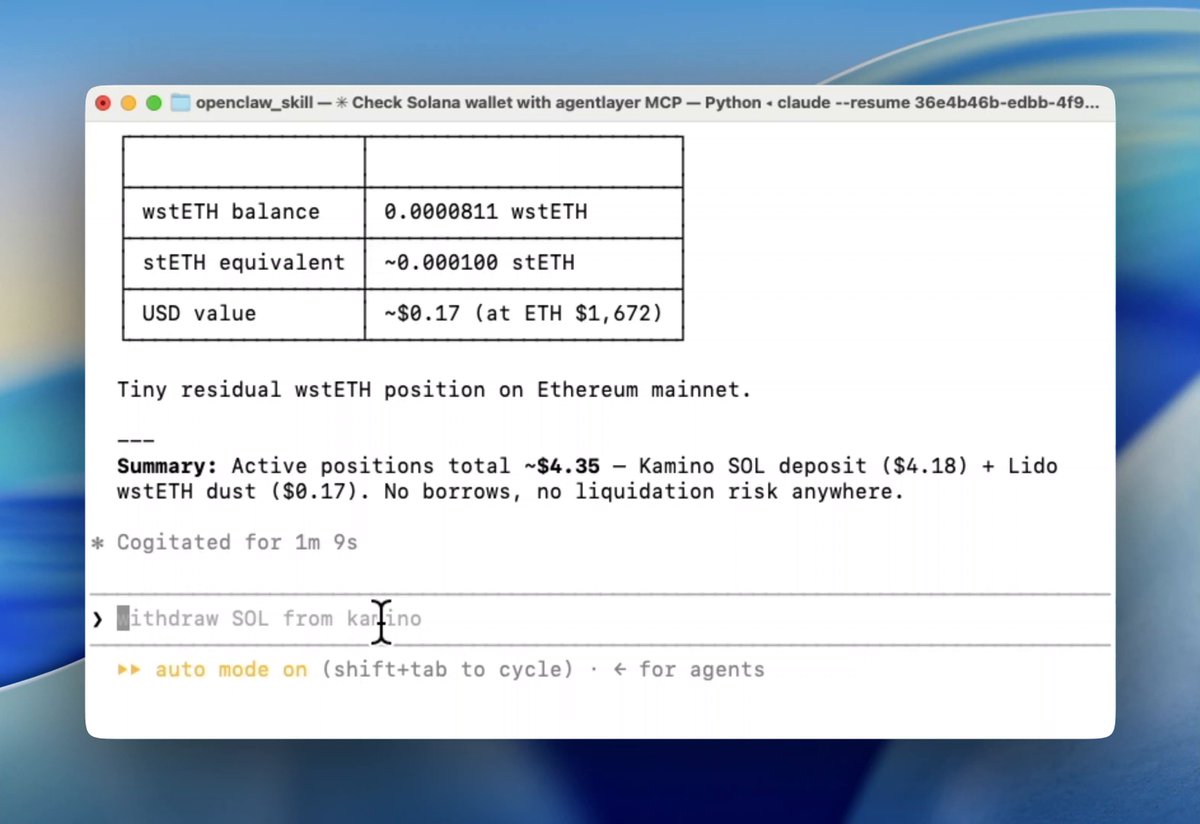The height and width of the screenshot is (824, 1200).
Task: Click the yellow minimize window button
Action: tap(129, 103)
